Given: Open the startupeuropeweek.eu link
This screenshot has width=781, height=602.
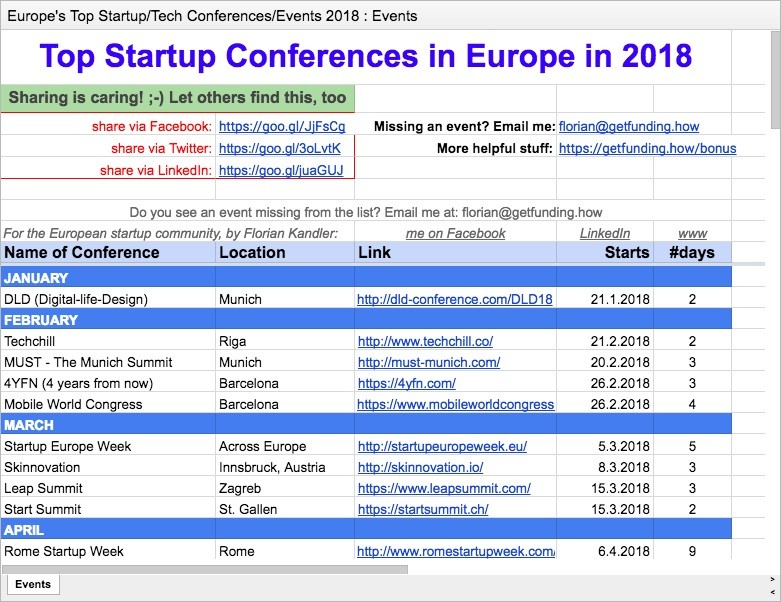Looking at the screenshot, I should point(442,446).
